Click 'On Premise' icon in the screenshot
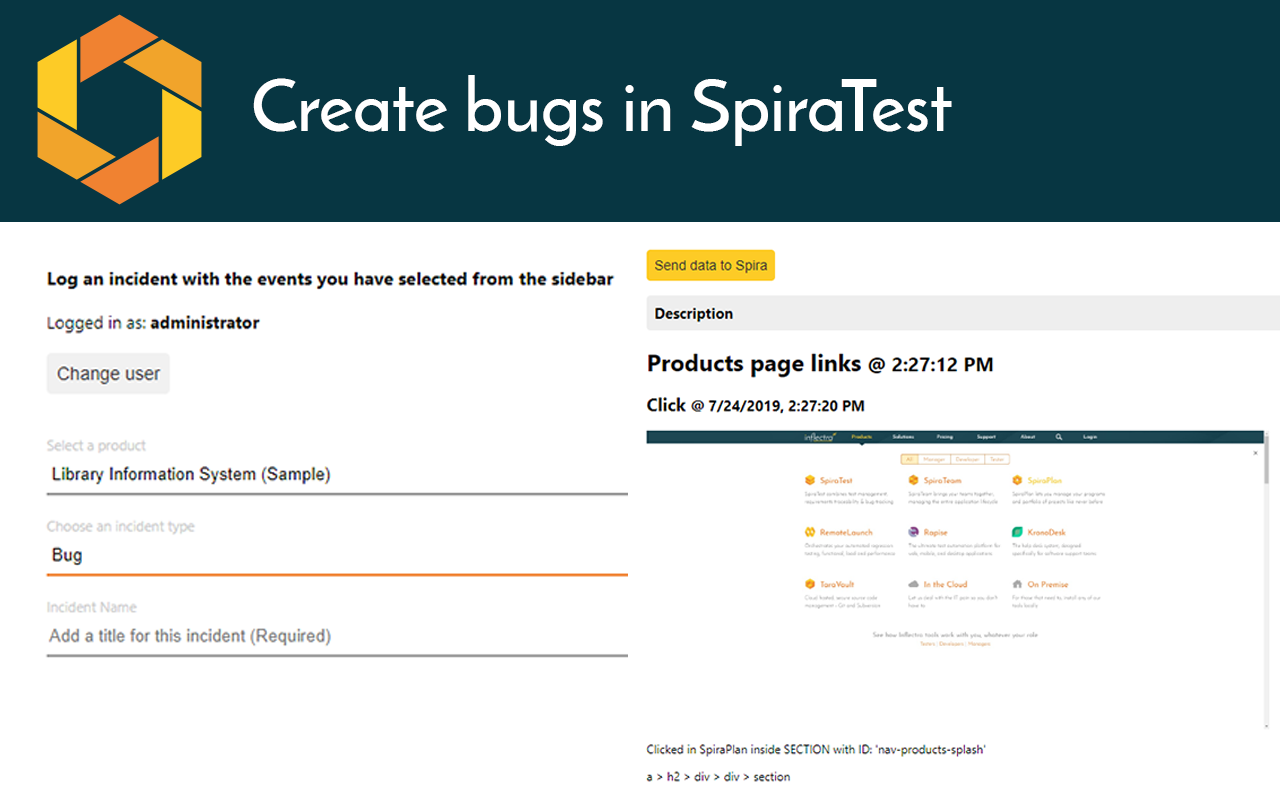This screenshot has width=1280, height=800. [x=1017, y=584]
